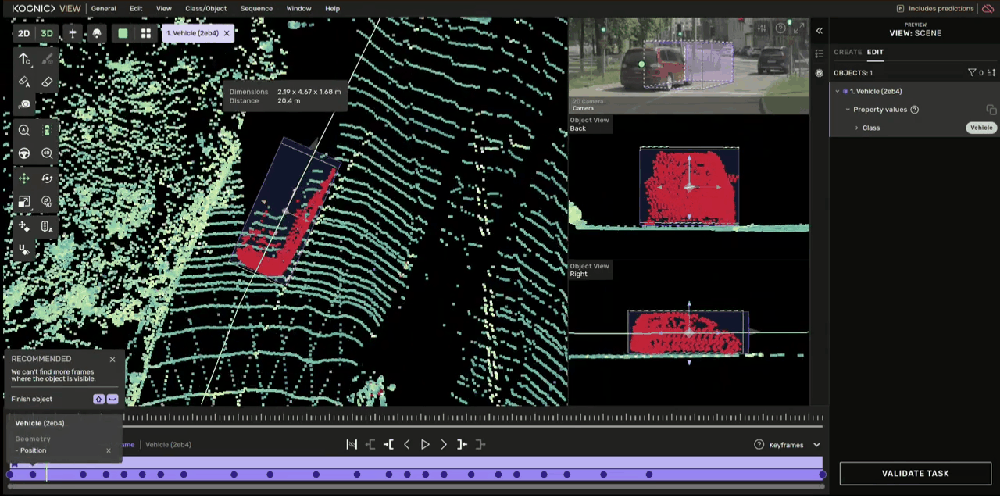This screenshot has width=1000, height=496.
Task: Open the General menu
Action: [x=103, y=8]
